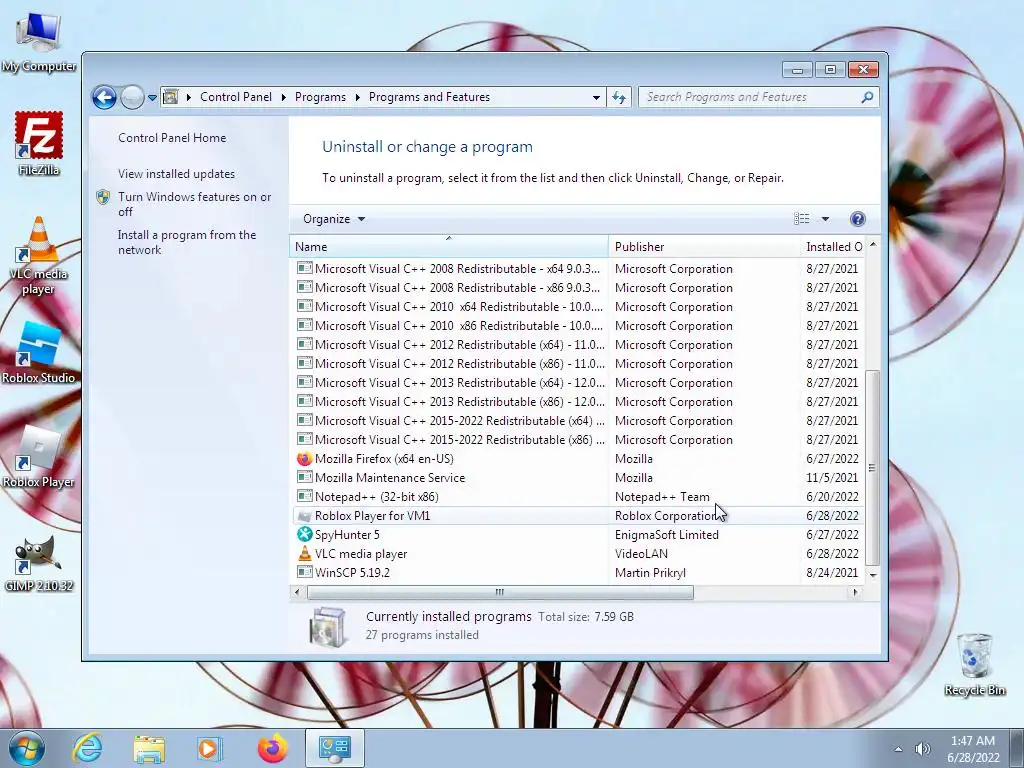Click scroll right arrow of program list
Screen dimensions: 1024x768
[x=856, y=592]
